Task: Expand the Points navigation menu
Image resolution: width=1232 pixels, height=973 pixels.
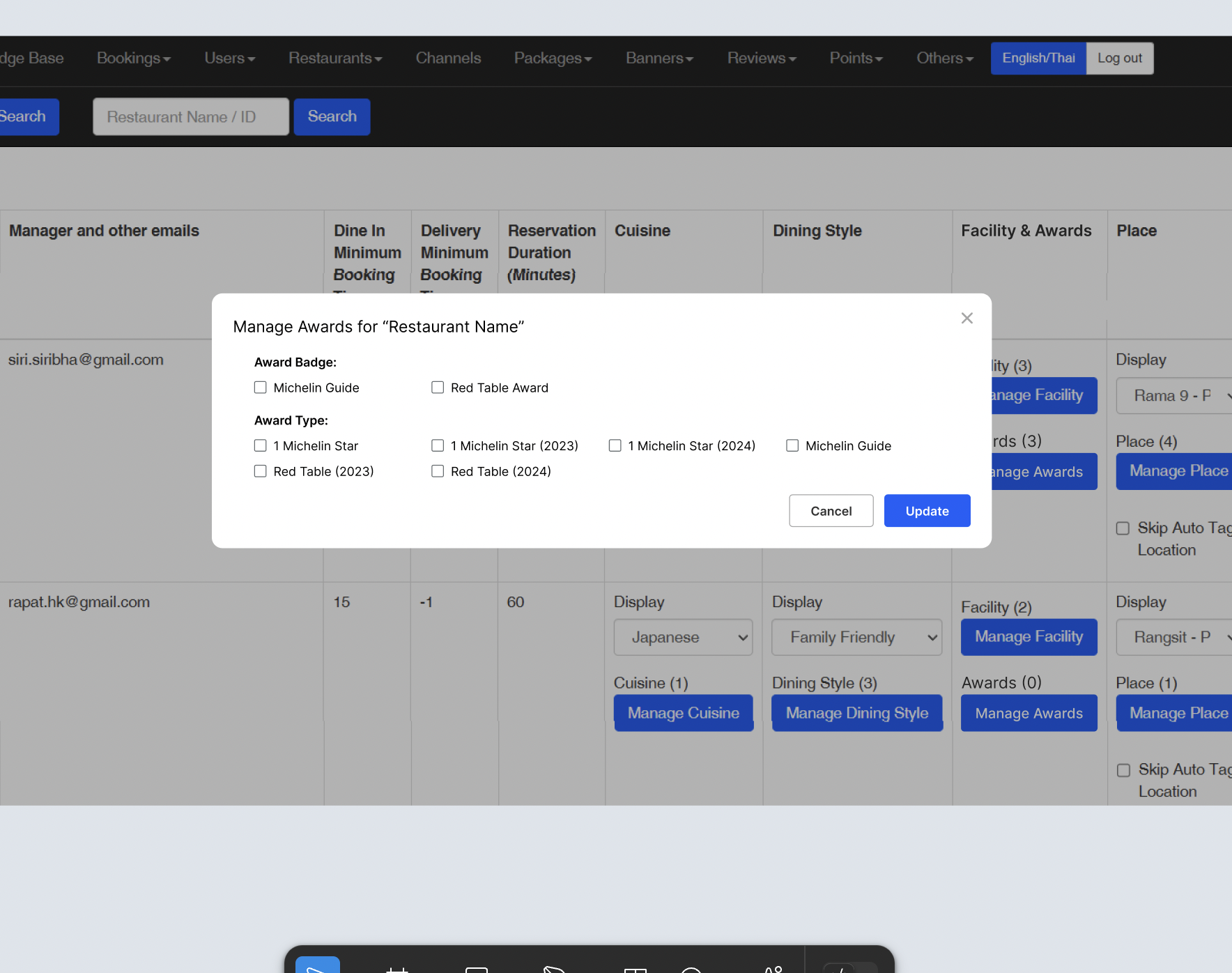Action: [856, 59]
